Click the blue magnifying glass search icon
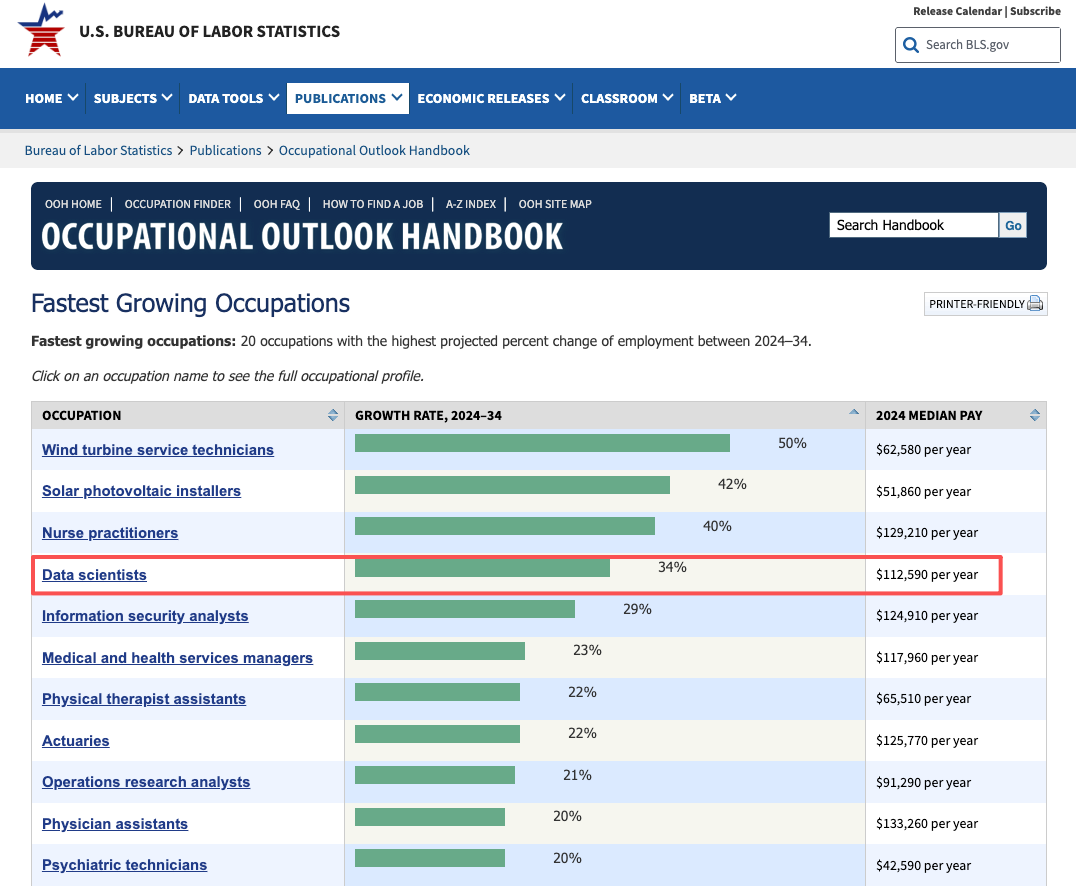Screen dimensions: 1076x886 (910, 45)
